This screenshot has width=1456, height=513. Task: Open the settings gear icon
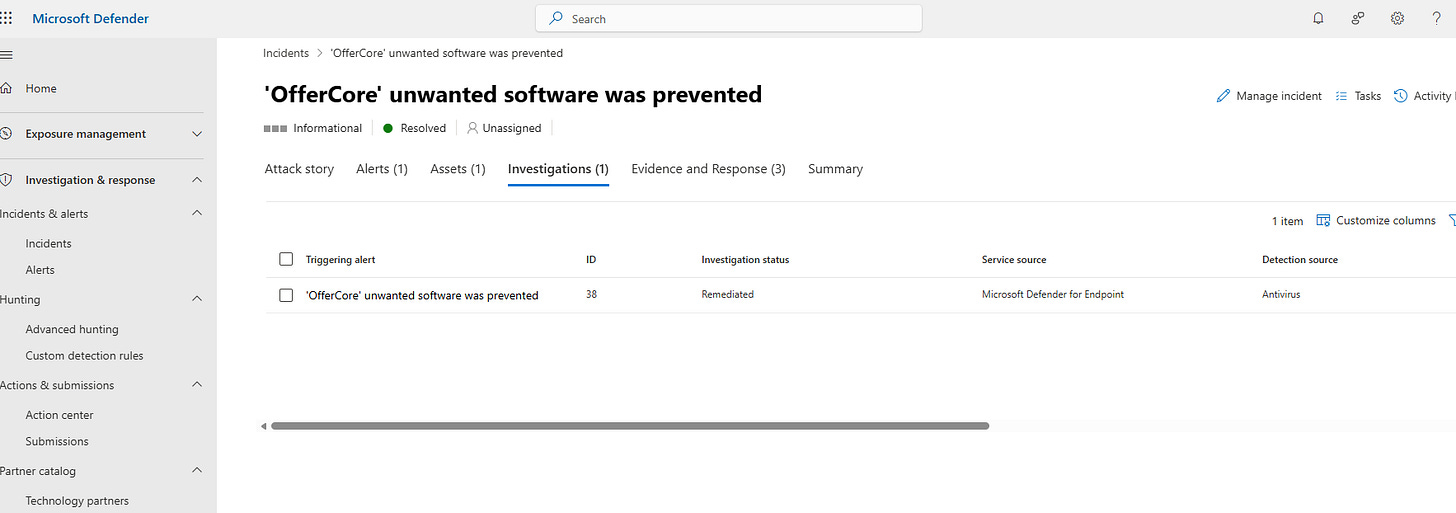point(1398,18)
